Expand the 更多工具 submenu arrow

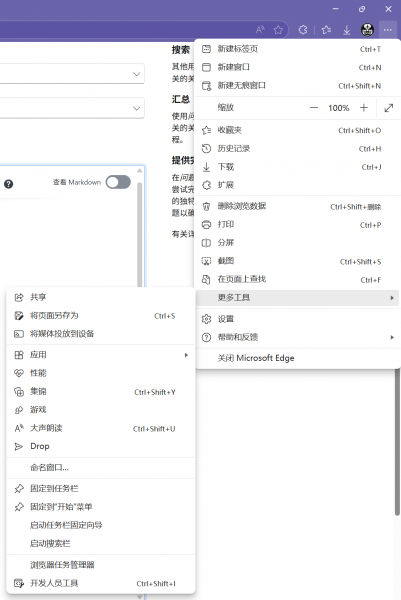pos(392,298)
